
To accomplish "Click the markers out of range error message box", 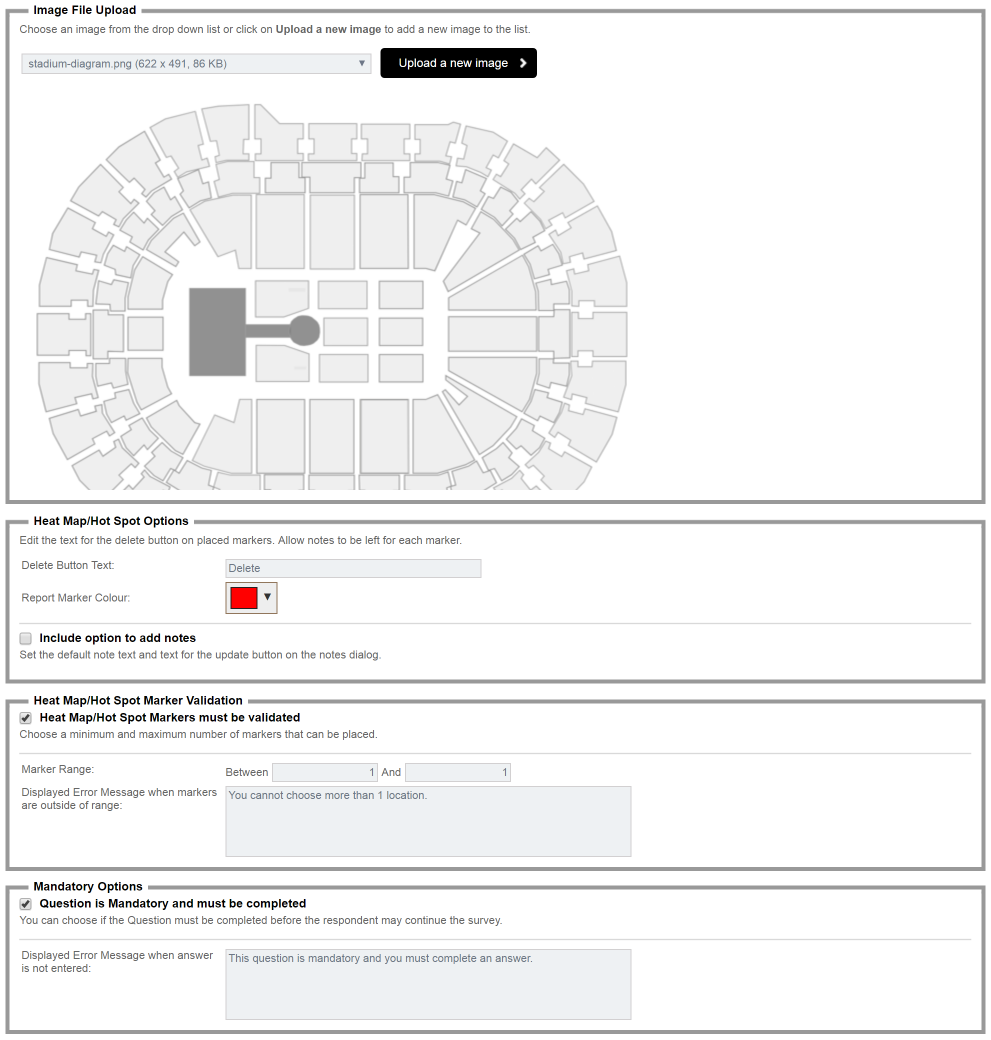I will pyautogui.click(x=428, y=821).
